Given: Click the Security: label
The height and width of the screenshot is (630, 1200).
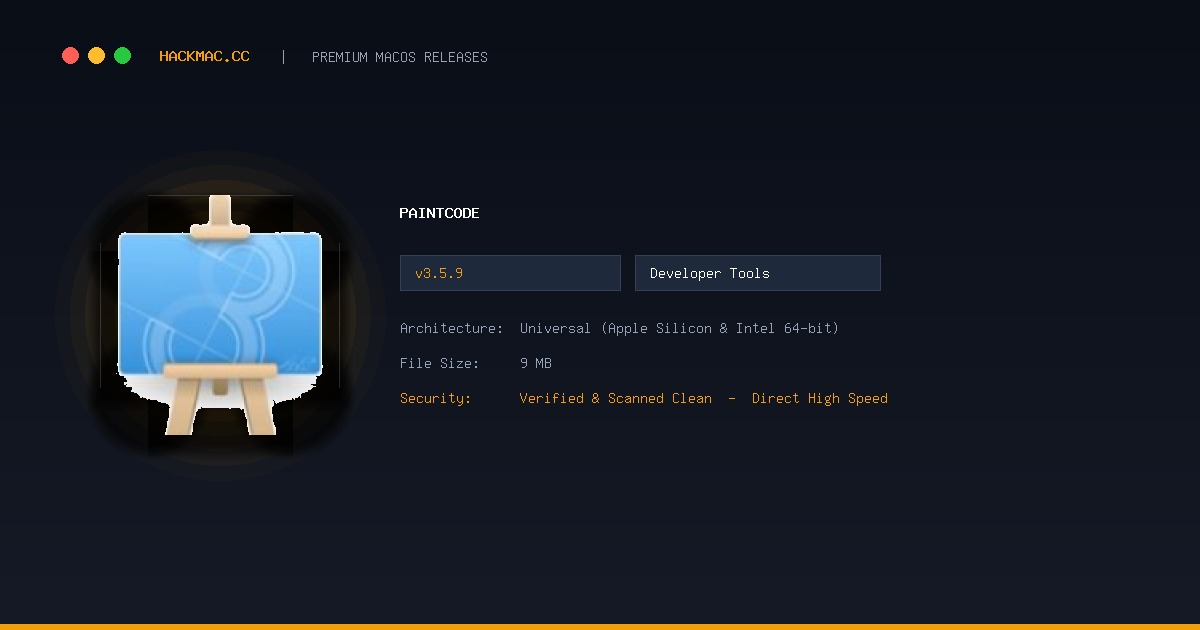Looking at the screenshot, I should (435, 398).
